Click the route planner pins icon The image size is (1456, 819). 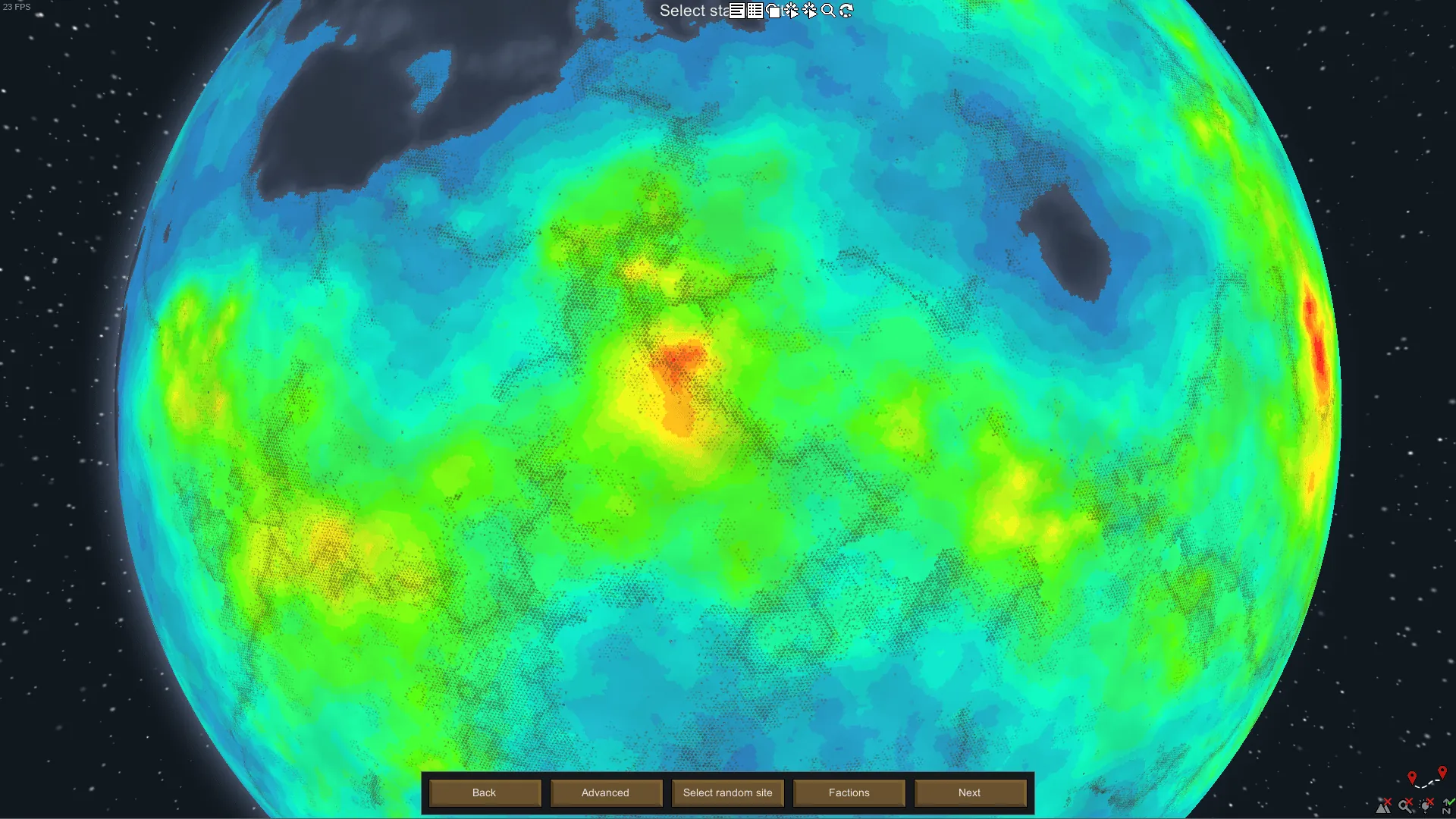tap(1426, 777)
